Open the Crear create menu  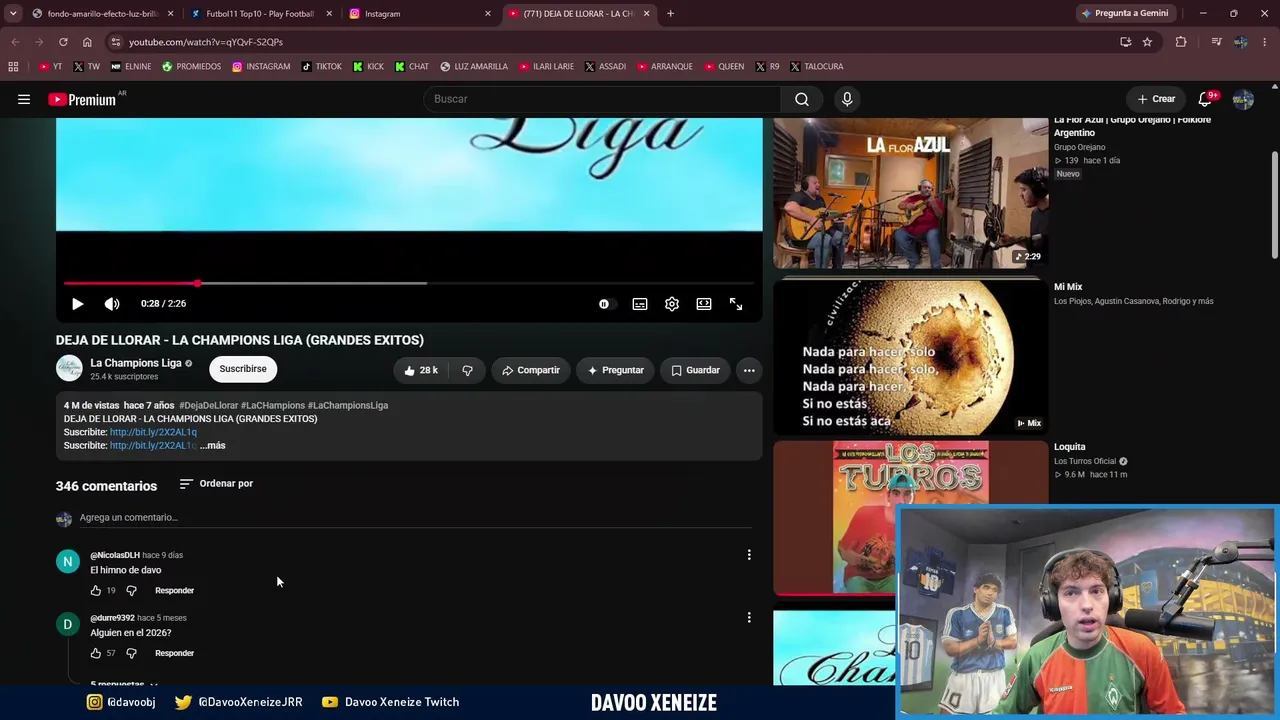[x=1156, y=99]
